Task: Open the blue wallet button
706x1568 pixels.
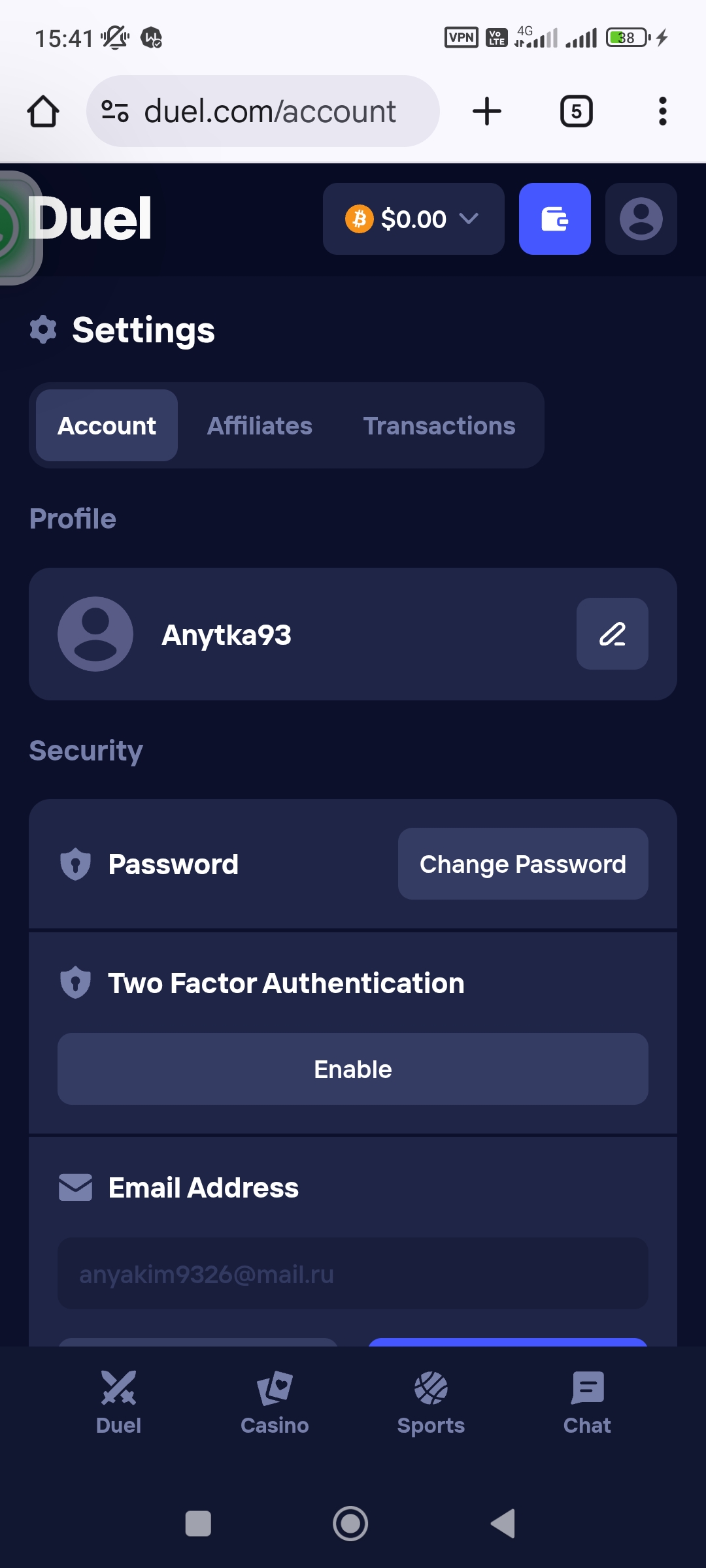Action: [554, 219]
